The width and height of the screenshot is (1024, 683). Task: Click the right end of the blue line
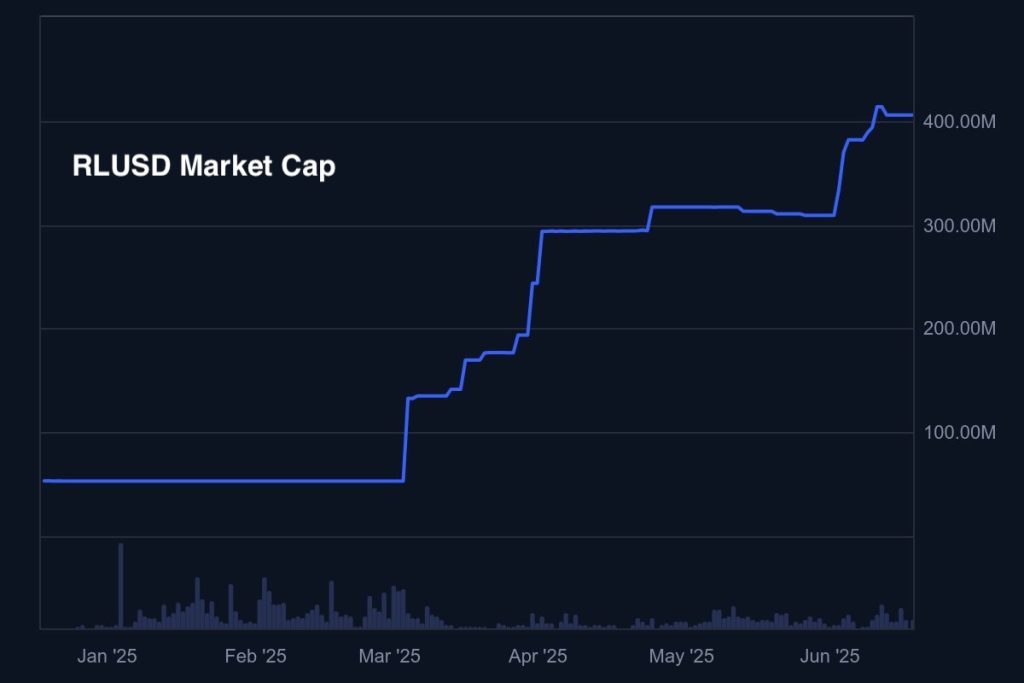pos(911,115)
